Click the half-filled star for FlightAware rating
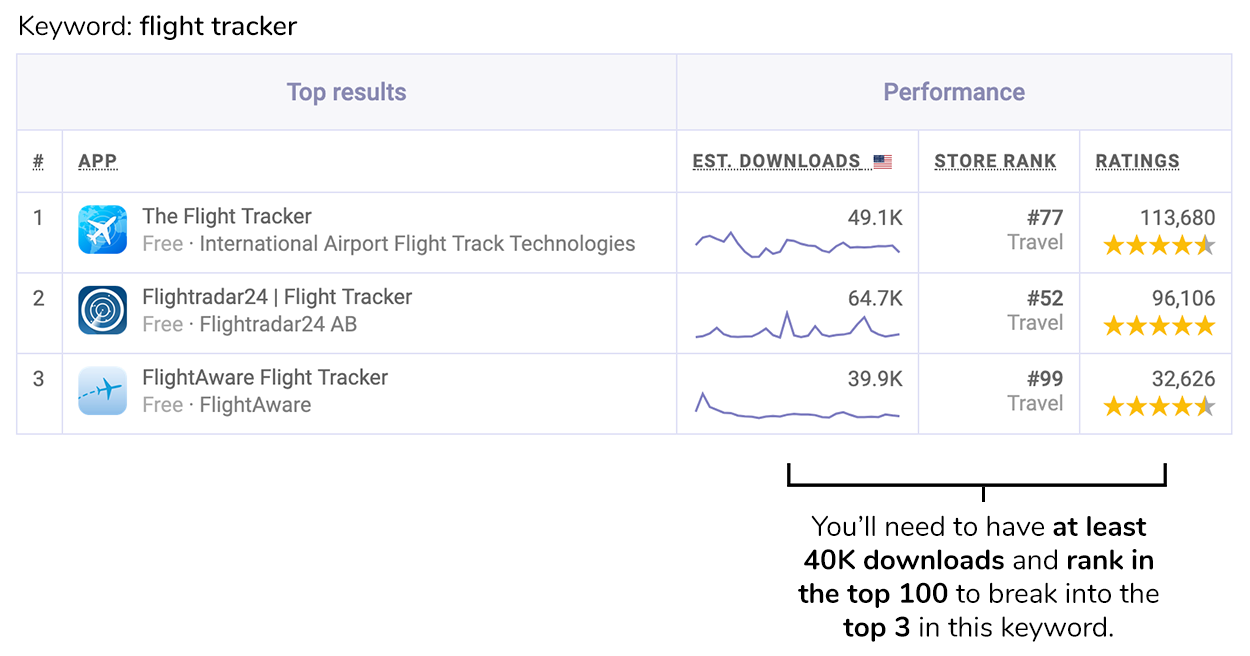Screen dimensions: 1250x656 pos(1205,407)
